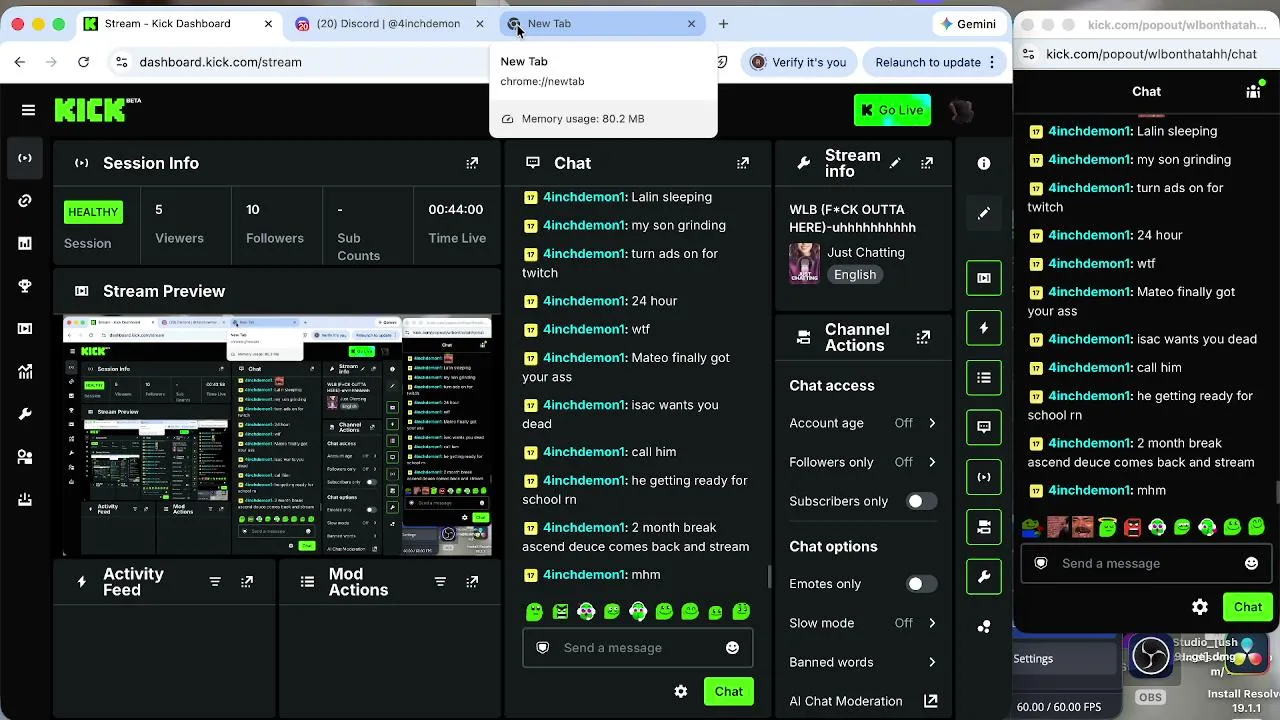The image size is (1280, 720).
Task: Select the Stream icon in left sidebar
Action: pyautogui.click(x=25, y=158)
